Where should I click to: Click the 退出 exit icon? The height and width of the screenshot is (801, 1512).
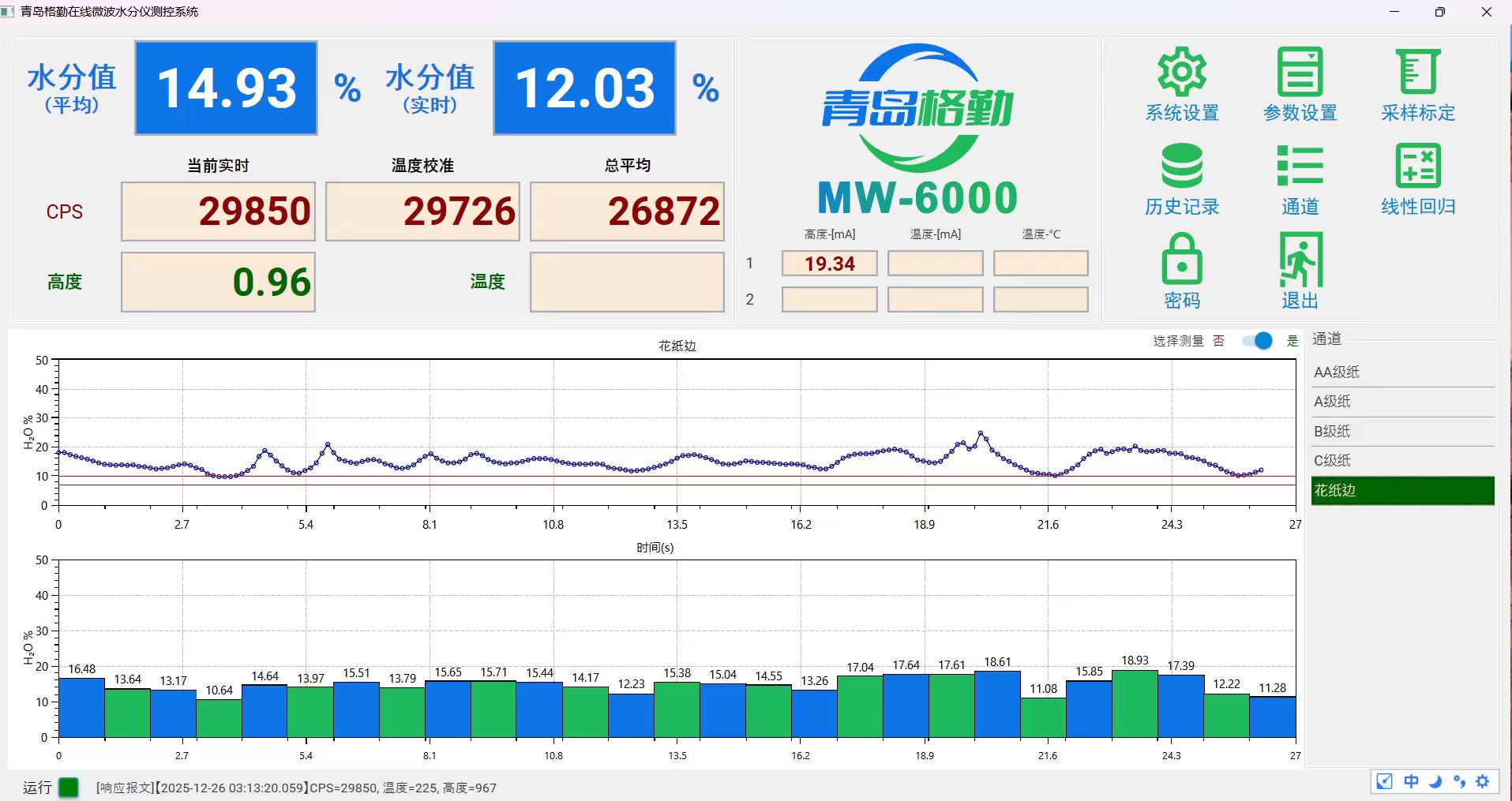point(1300,260)
